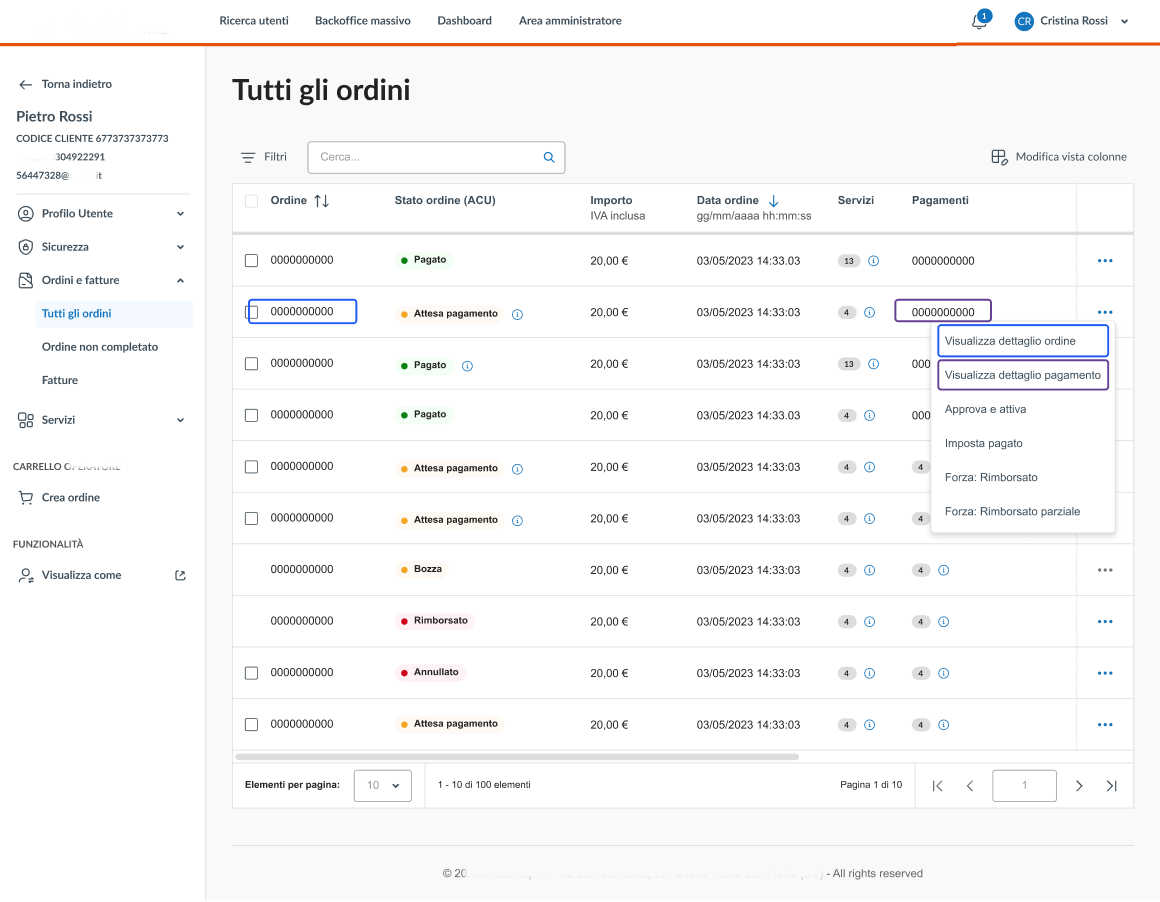Check the first Pagato order row checkbox

251,261
